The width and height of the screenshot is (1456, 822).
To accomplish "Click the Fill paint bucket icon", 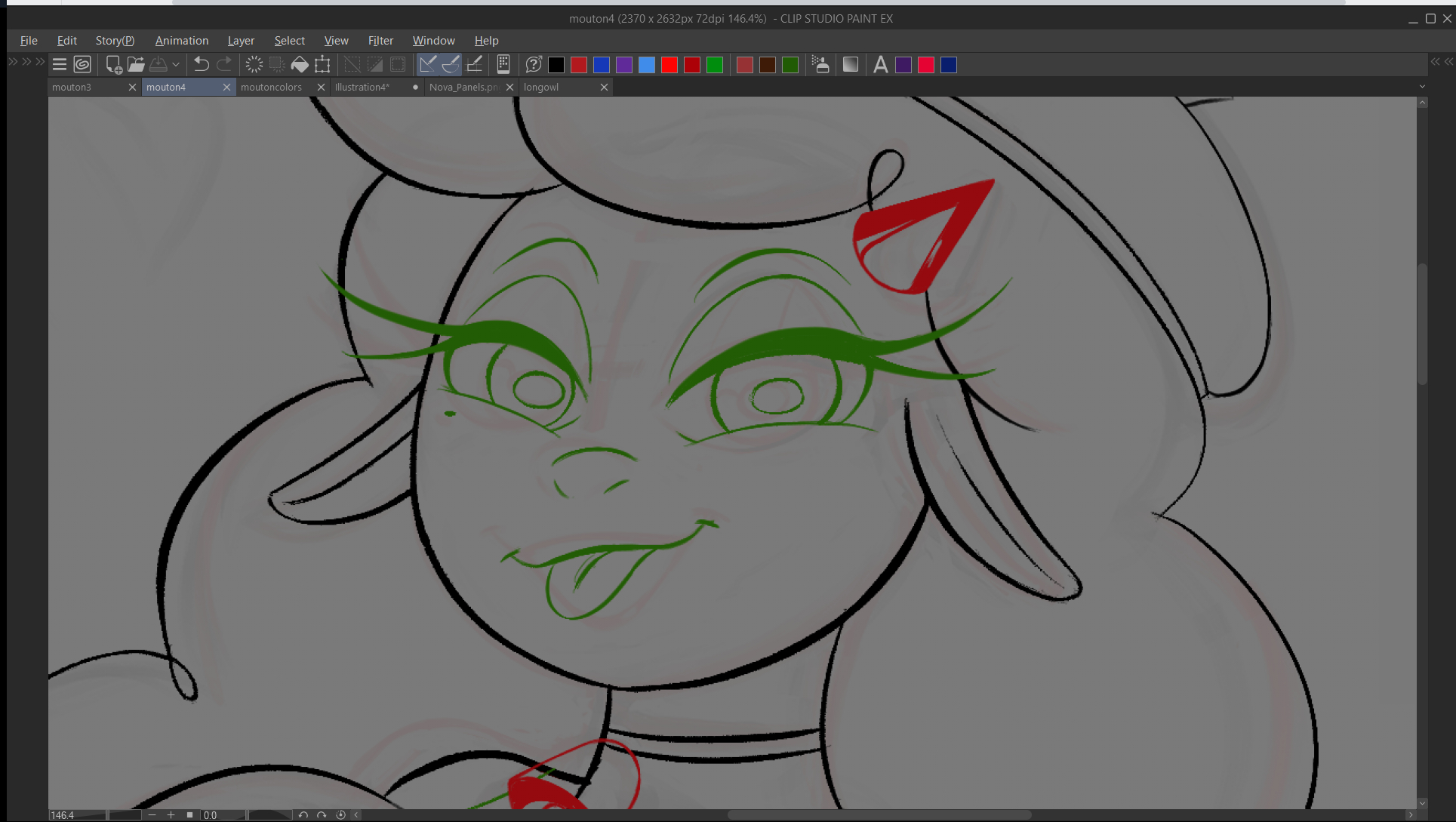I will coord(300,65).
